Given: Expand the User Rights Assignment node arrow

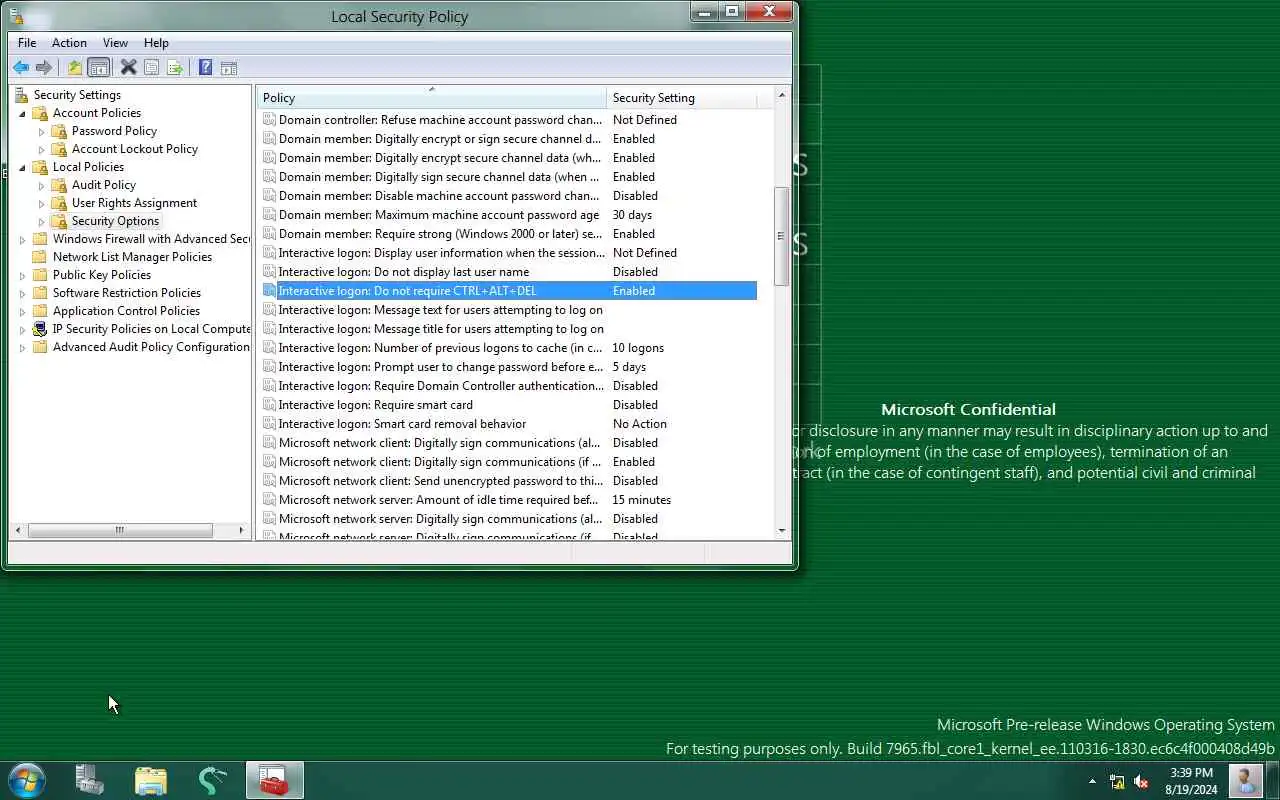Looking at the screenshot, I should [42, 203].
